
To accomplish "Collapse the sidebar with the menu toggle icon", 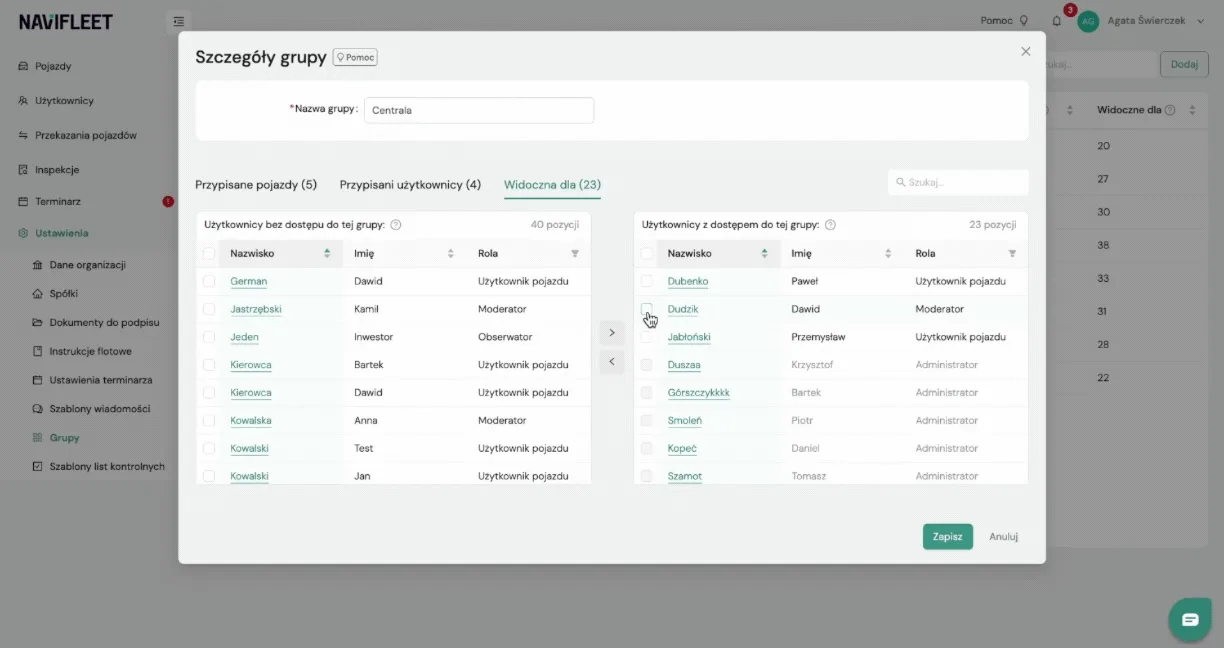I will [178, 21].
